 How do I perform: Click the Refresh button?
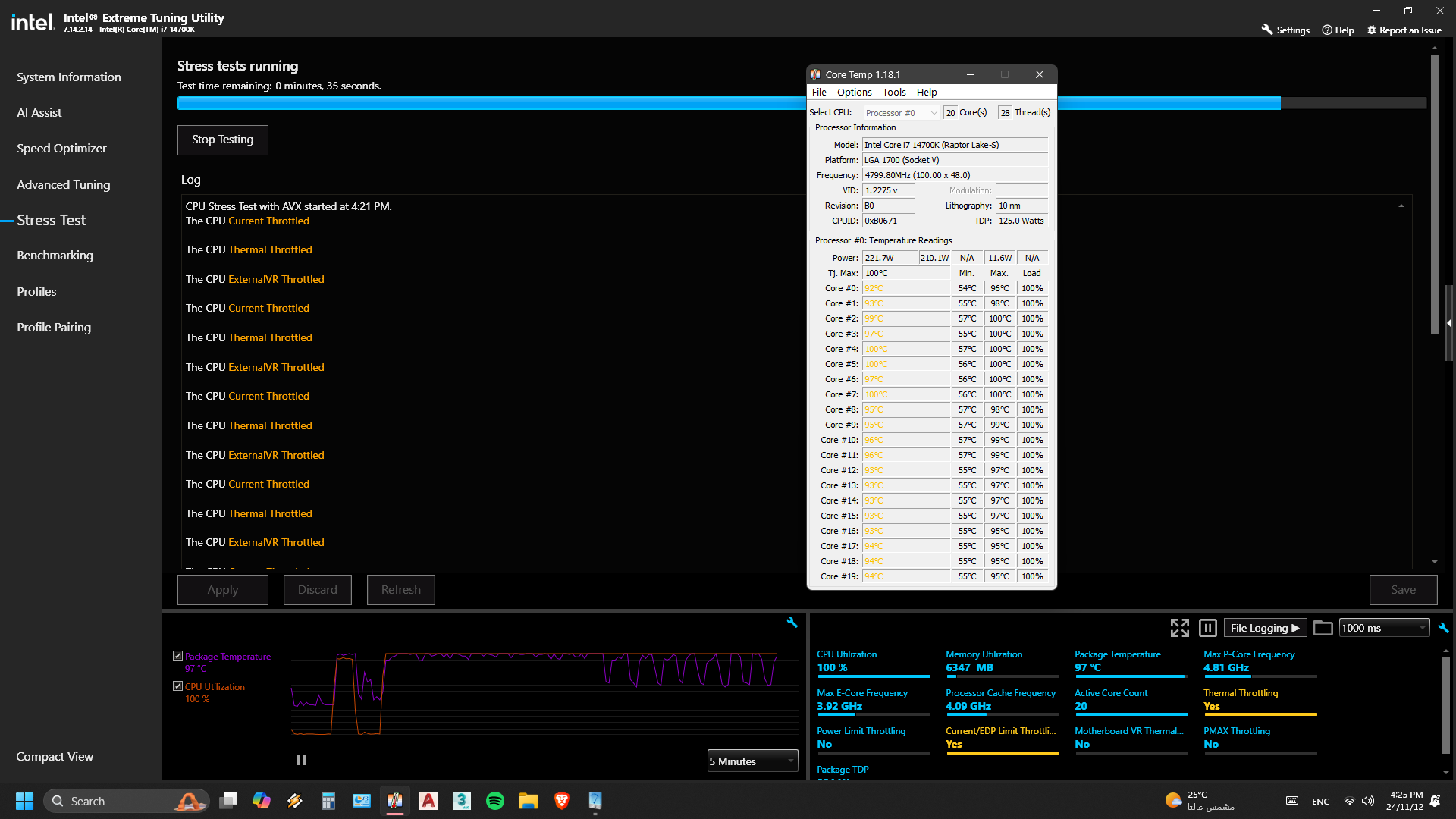click(401, 590)
